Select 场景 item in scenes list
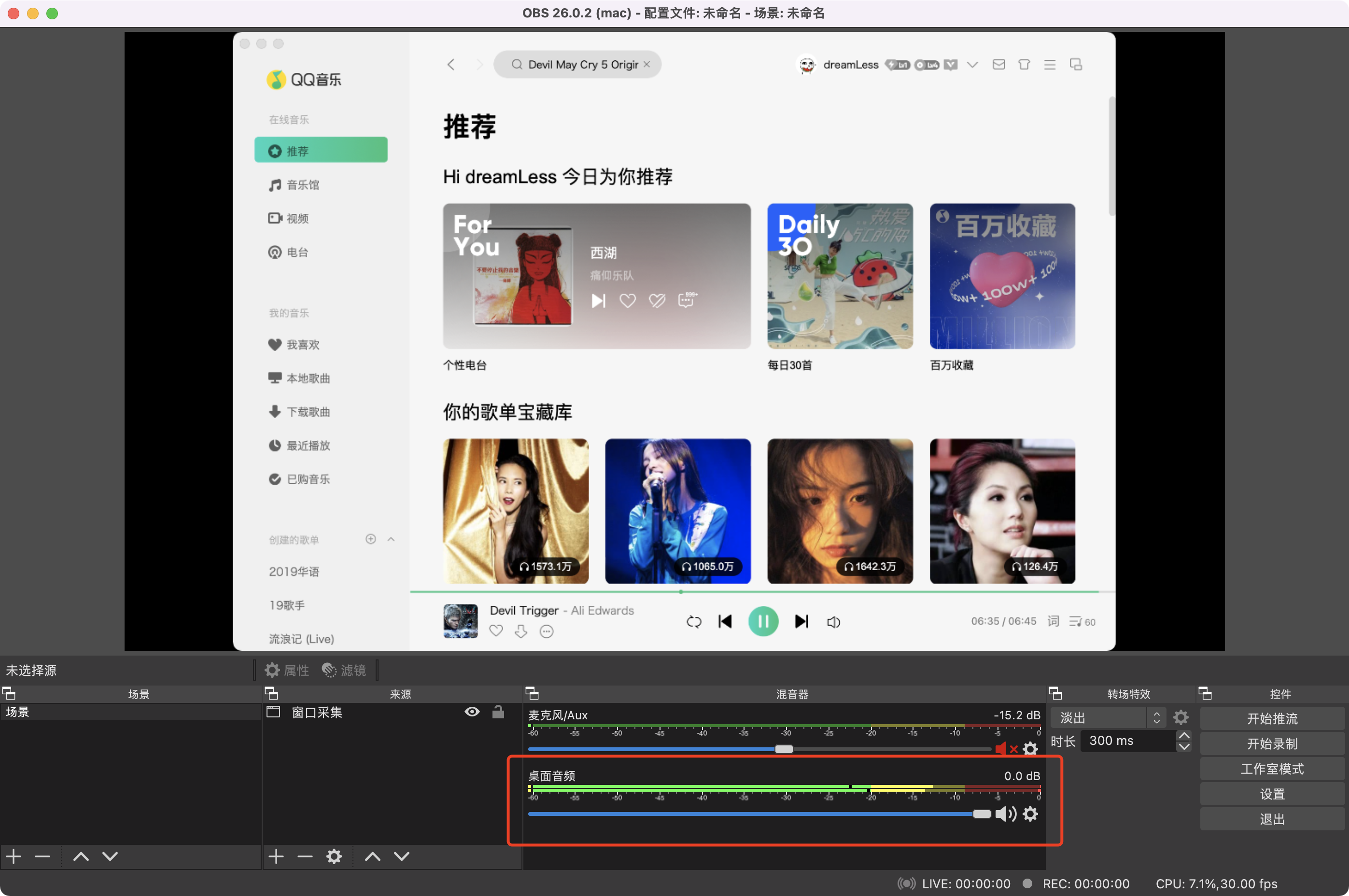The height and width of the screenshot is (896, 1349). [130, 712]
